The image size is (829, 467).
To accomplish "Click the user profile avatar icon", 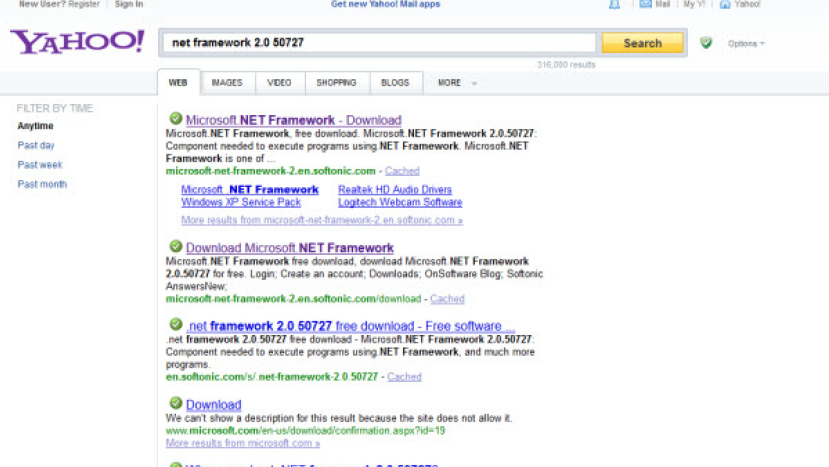I will click(614, 4).
